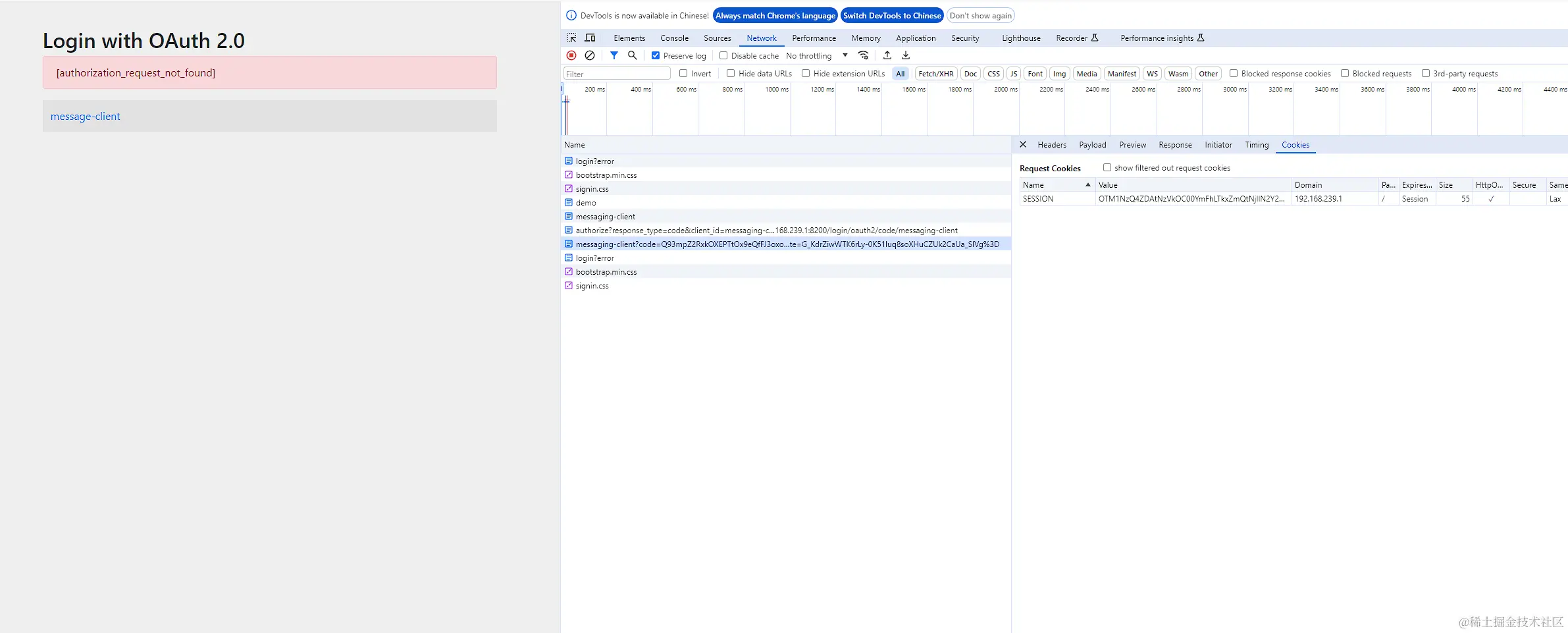
Task: Open the Sources tab
Action: (x=718, y=38)
